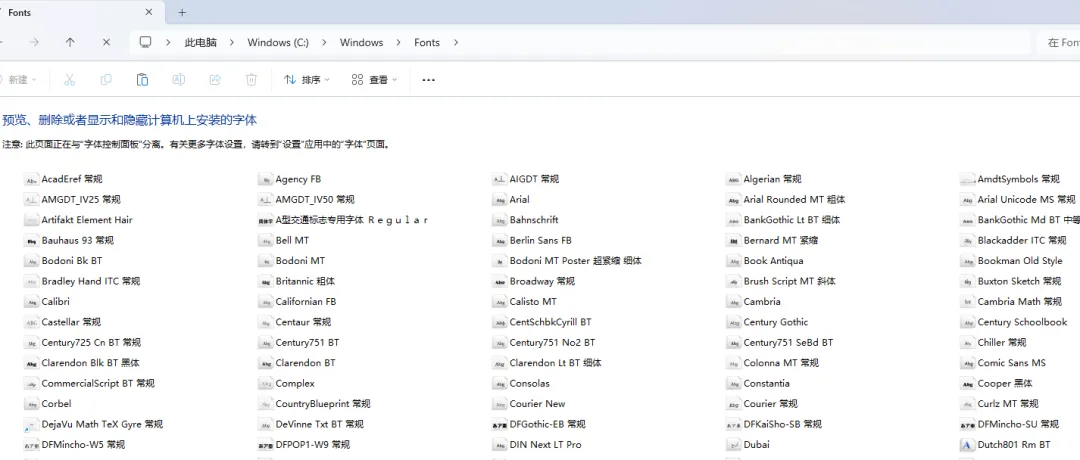
Task: Open the 新建 new item dropdown
Action: pyautogui.click(x=19, y=80)
